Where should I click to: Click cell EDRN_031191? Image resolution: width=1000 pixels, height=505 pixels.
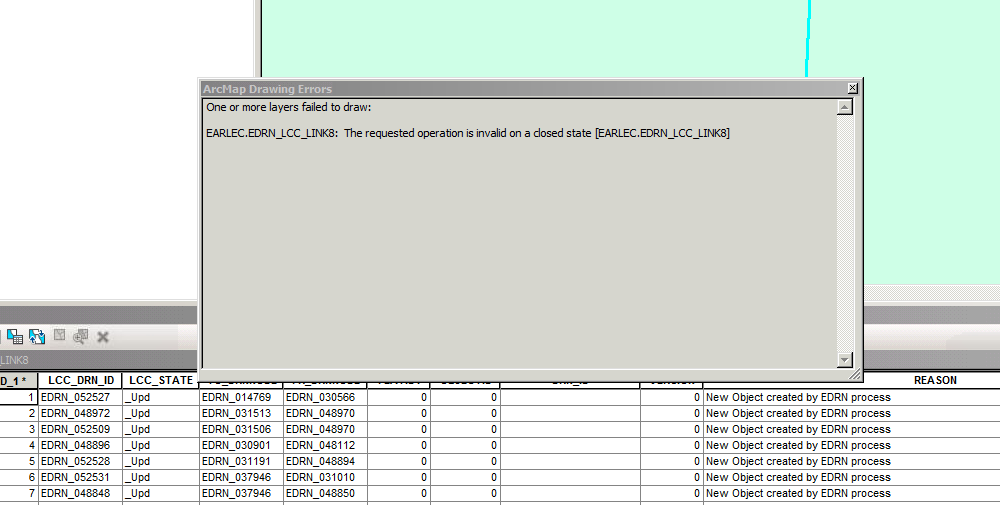point(241,461)
